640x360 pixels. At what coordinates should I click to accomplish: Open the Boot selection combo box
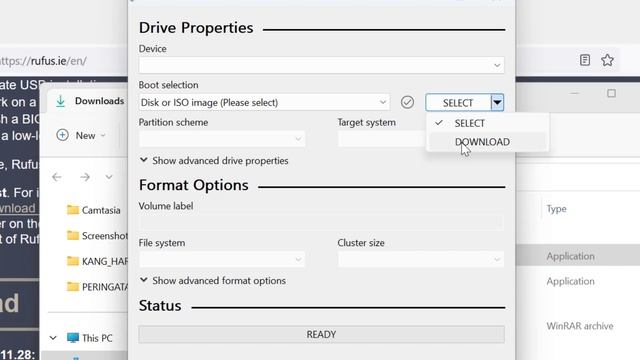click(264, 102)
